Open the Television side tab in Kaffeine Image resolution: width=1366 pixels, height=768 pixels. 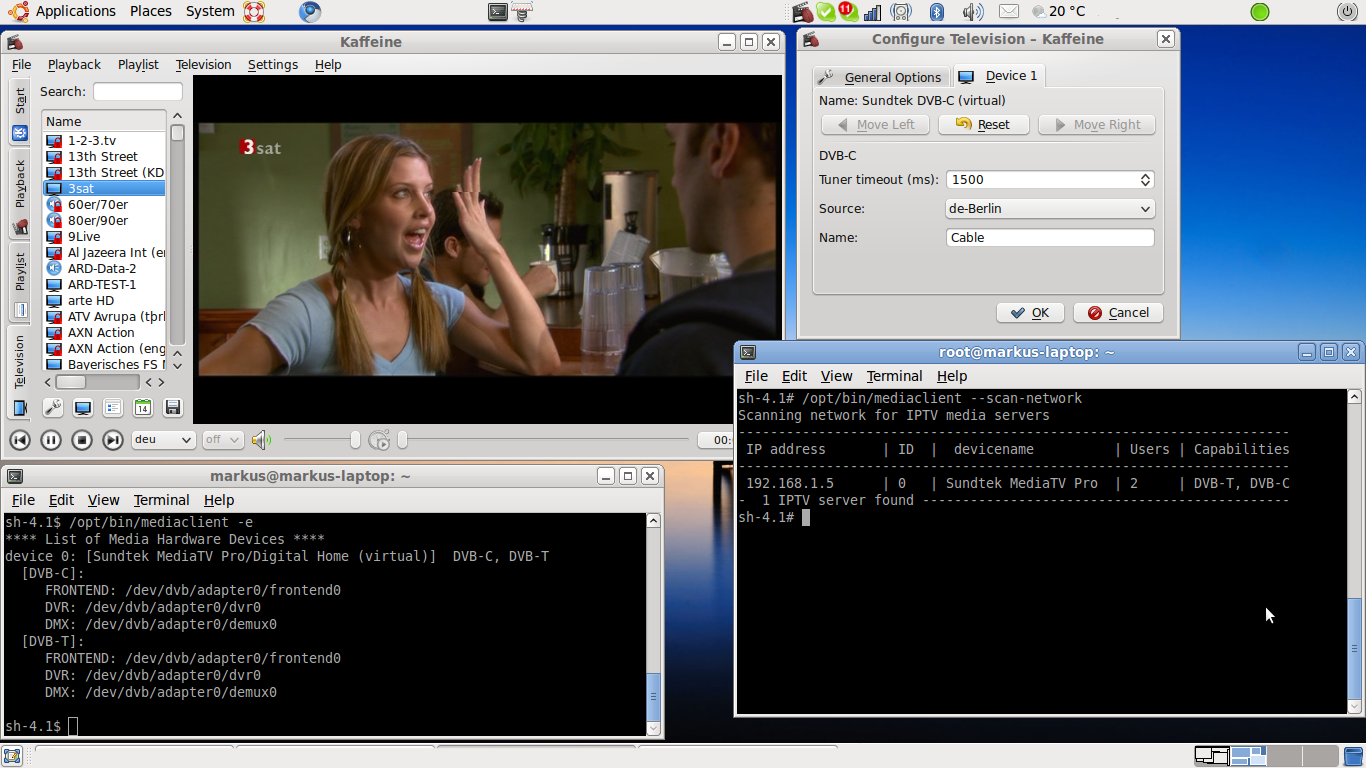(x=20, y=372)
